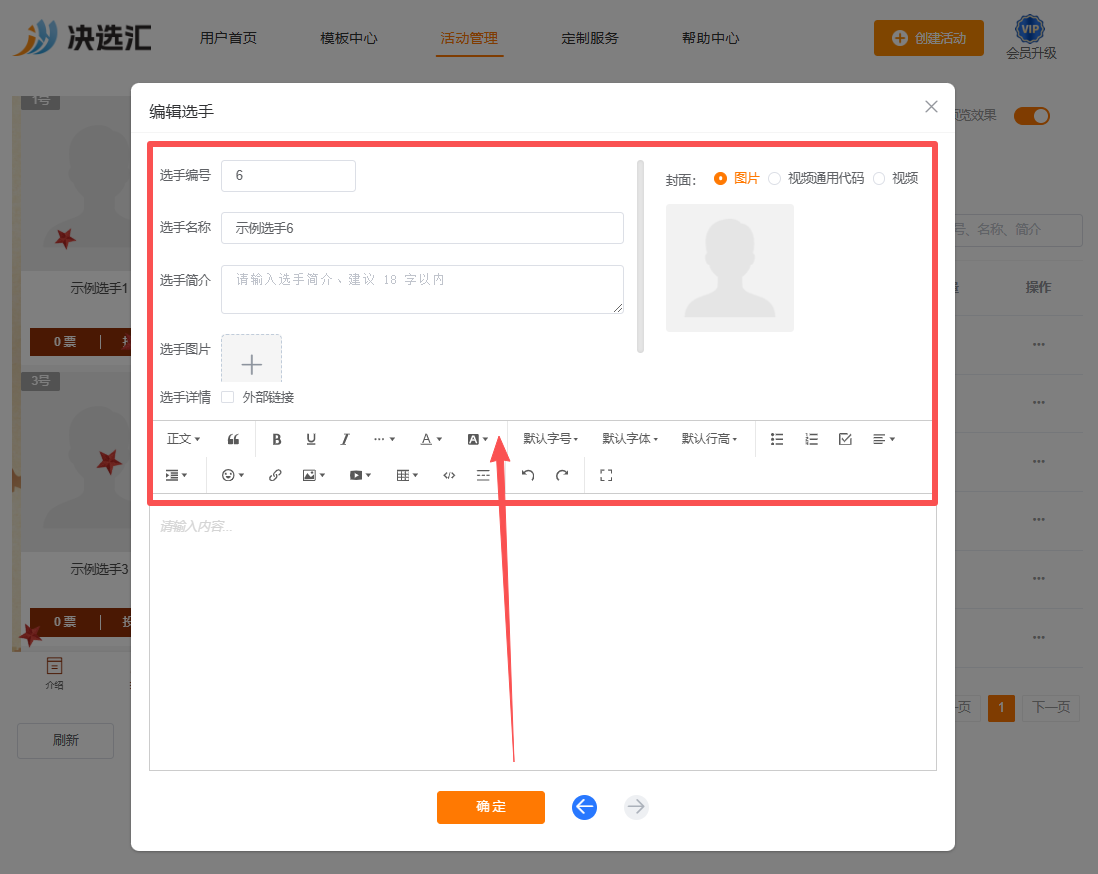
Task: Go to 活动管理 tab
Action: click(x=469, y=39)
